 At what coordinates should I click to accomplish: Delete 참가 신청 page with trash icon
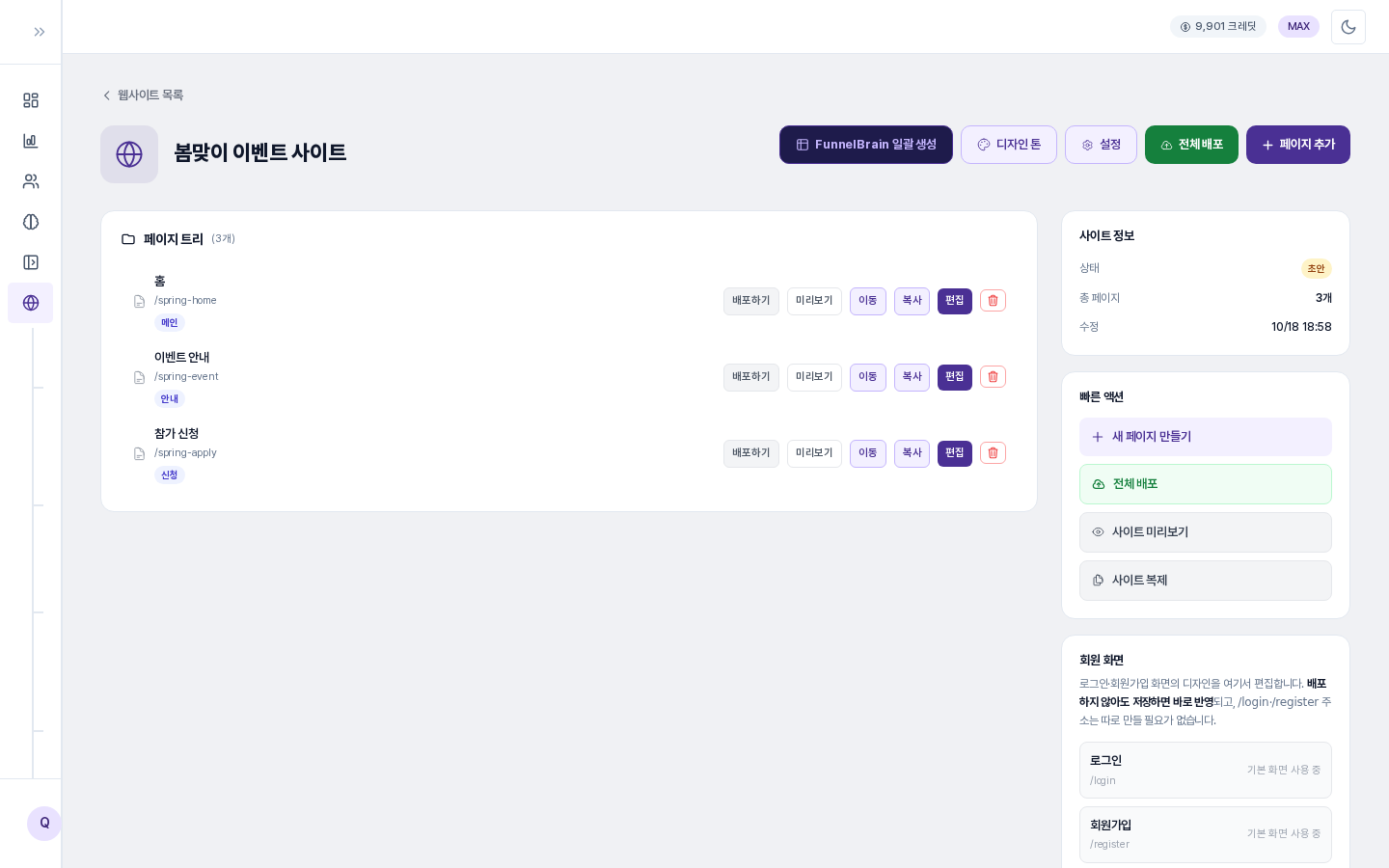pos(993,453)
